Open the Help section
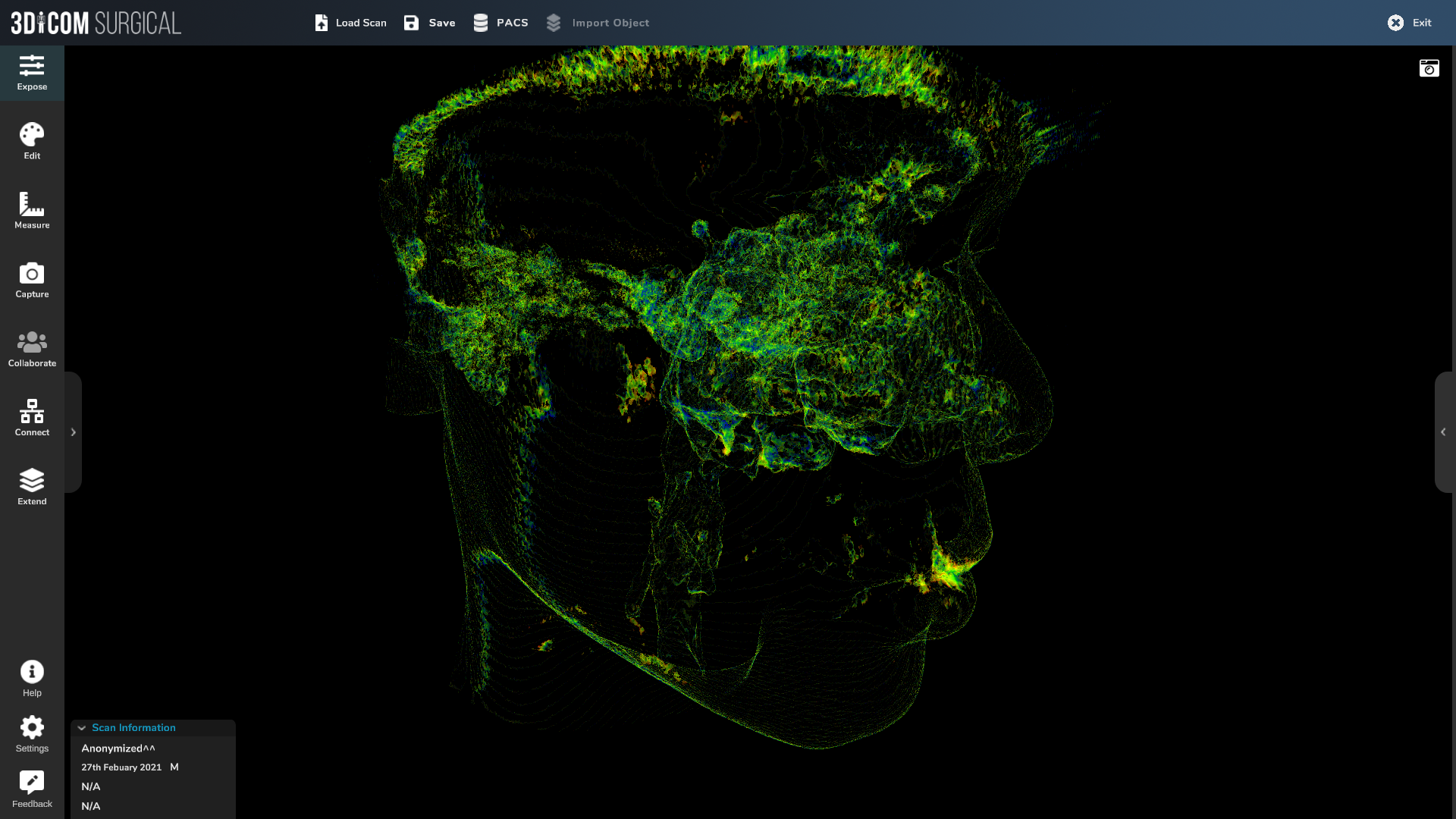 (x=32, y=678)
